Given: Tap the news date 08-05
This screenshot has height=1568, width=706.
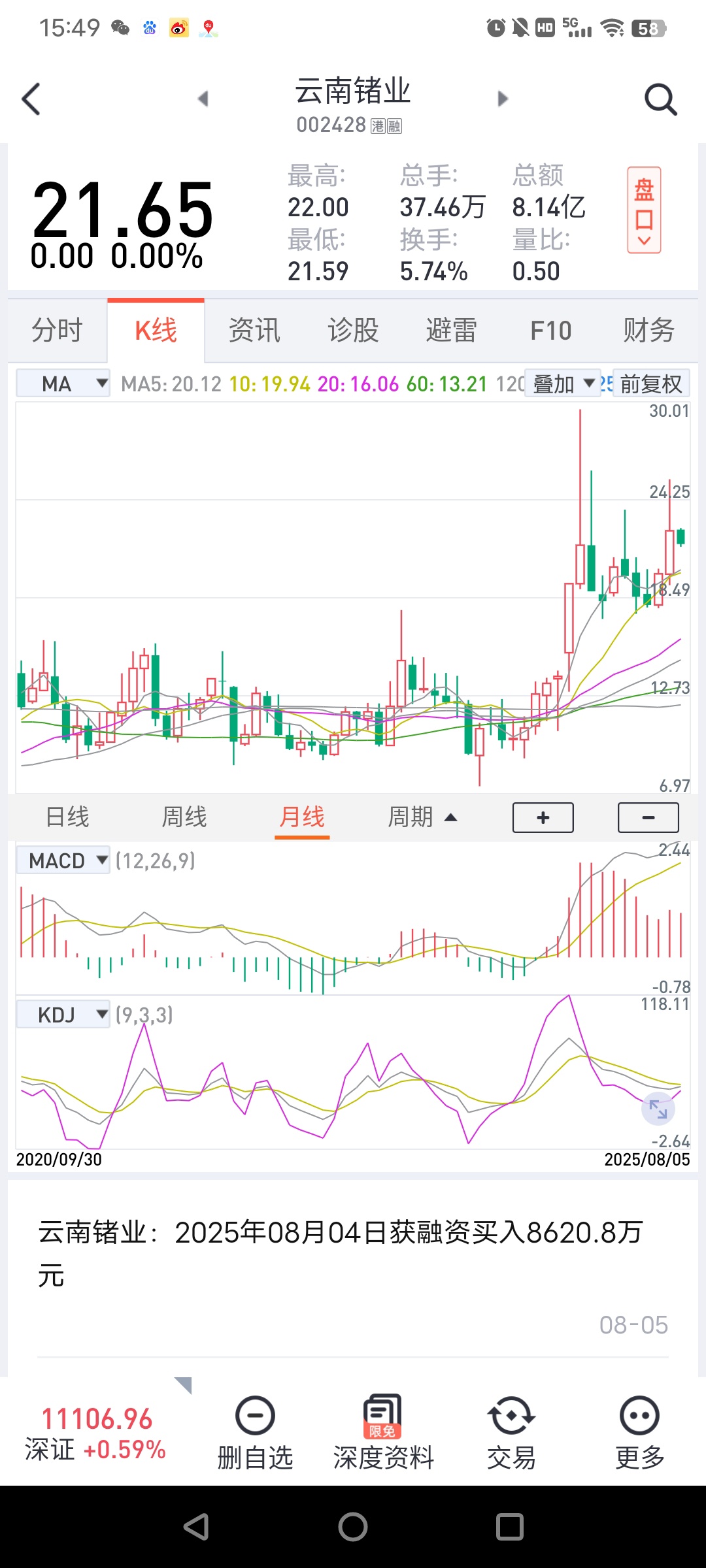Looking at the screenshot, I should point(633,1324).
